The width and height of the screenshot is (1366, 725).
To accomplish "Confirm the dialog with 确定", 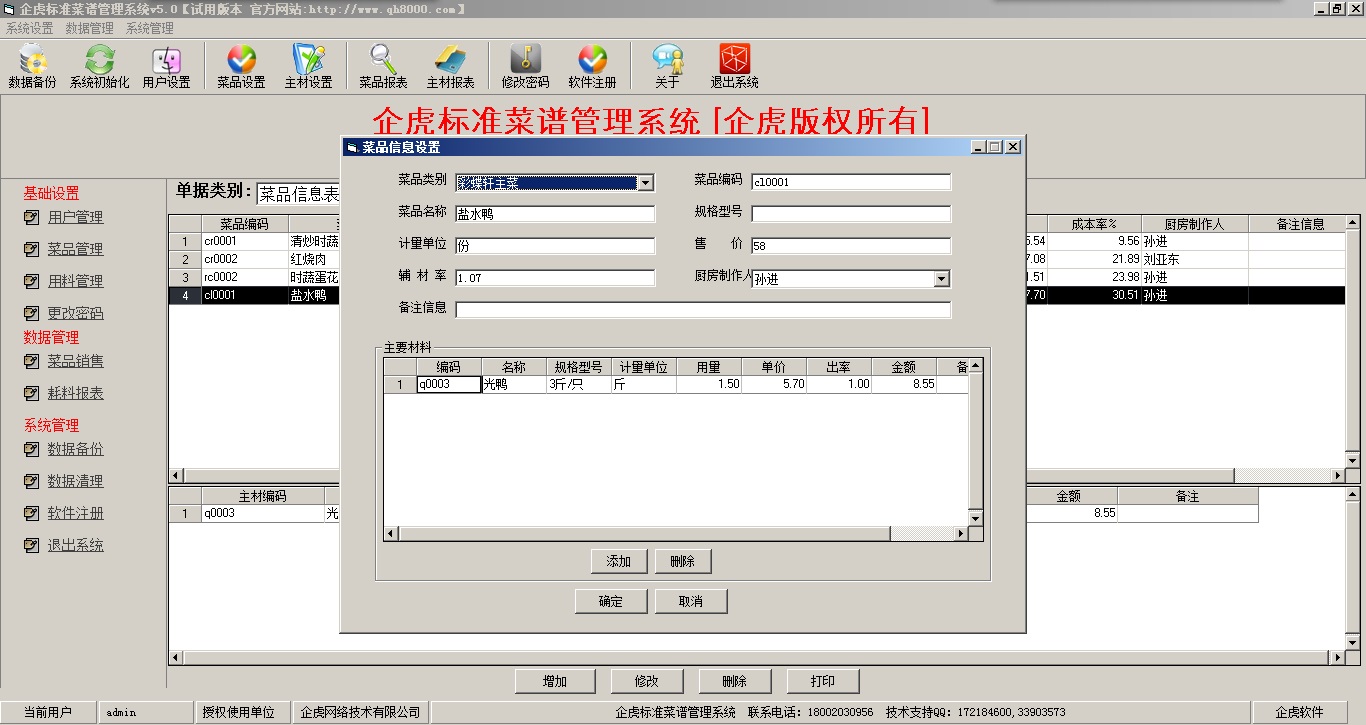I will (611, 601).
